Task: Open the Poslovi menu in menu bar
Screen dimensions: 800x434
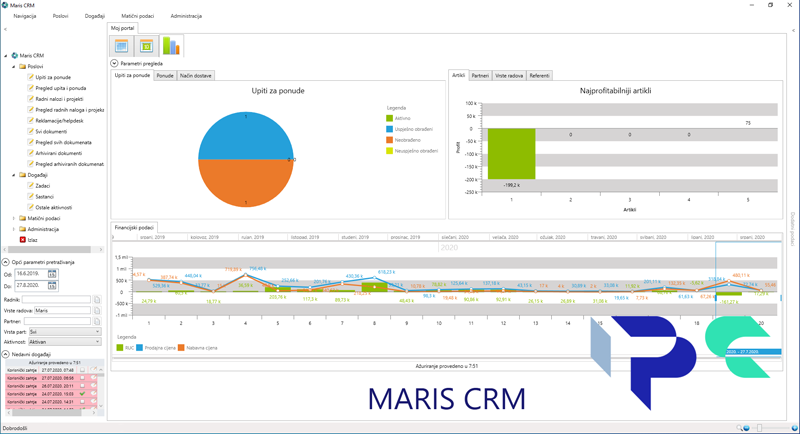Action: (60, 16)
